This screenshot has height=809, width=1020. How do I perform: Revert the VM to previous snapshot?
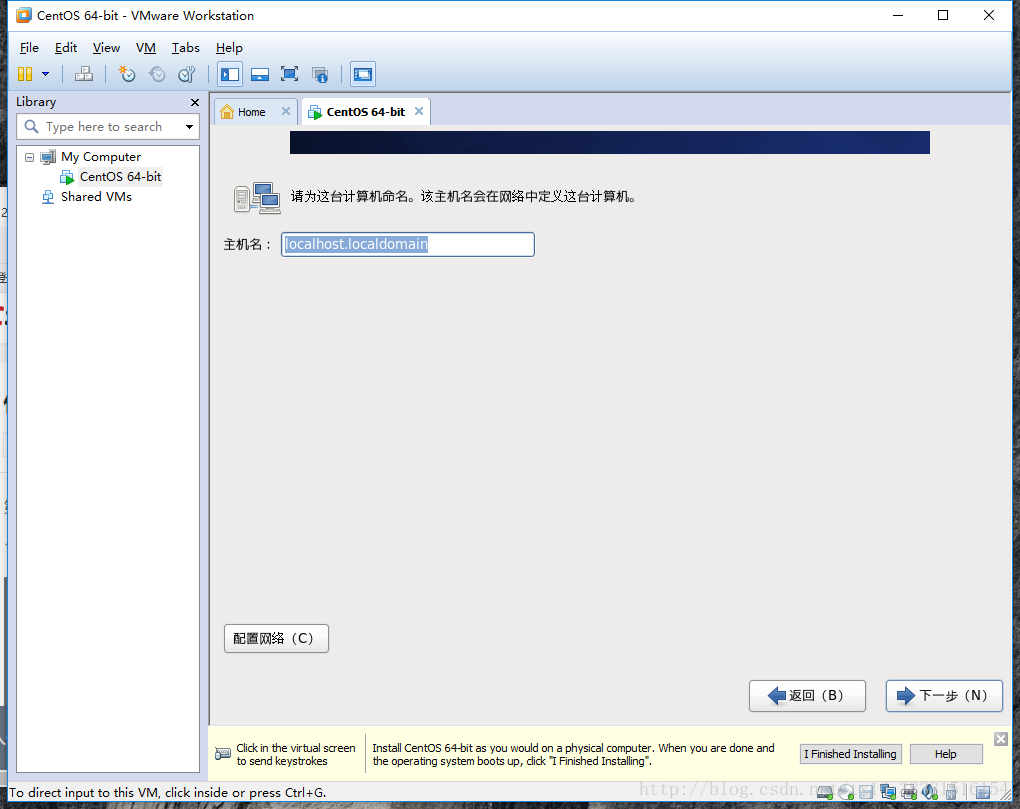pos(157,74)
